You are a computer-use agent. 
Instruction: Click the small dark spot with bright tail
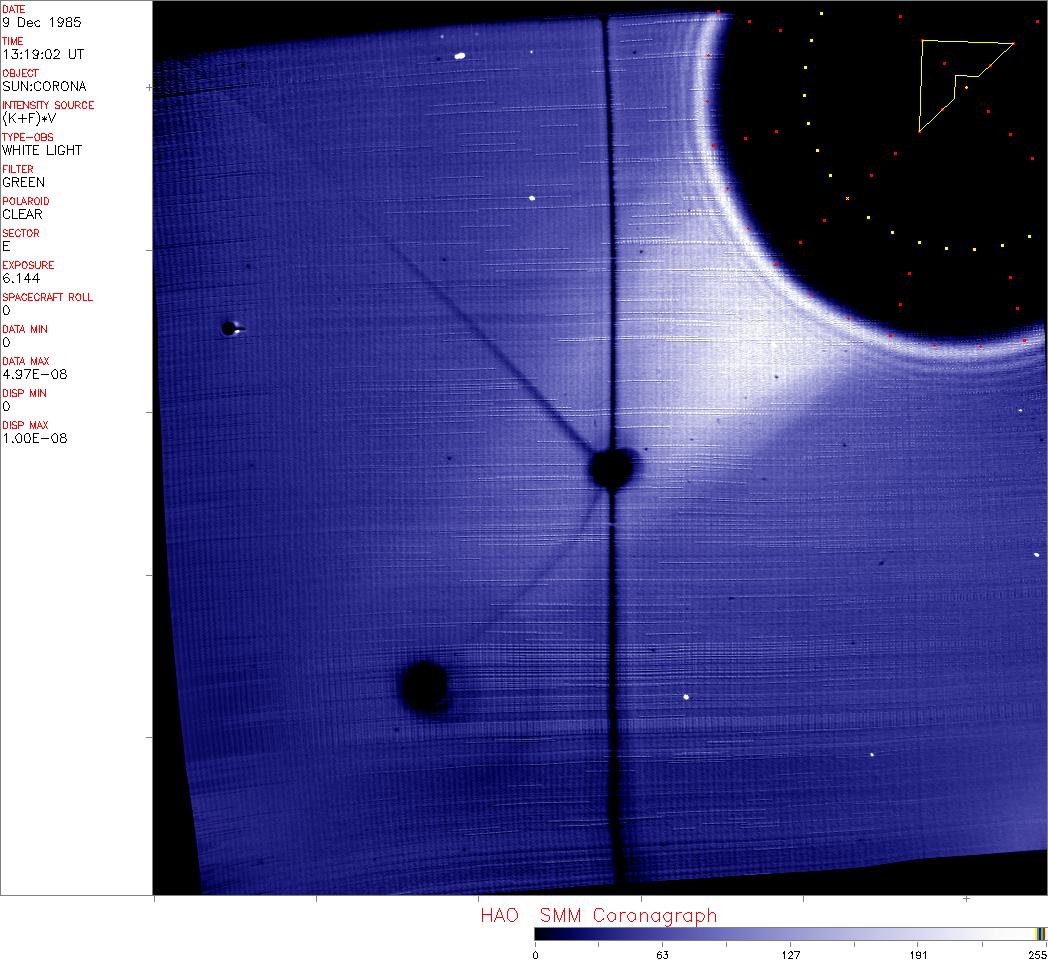point(231,328)
